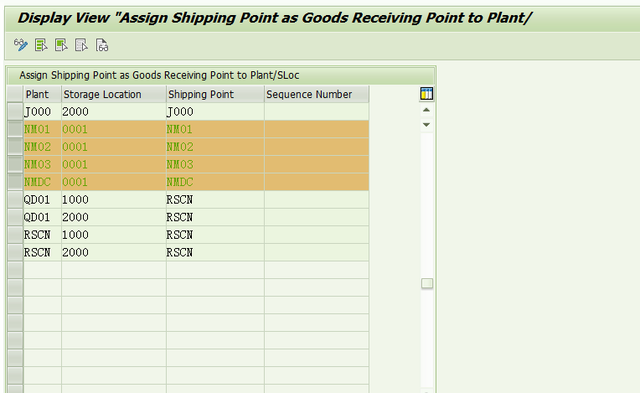Select row marker for plant J000
The height and width of the screenshot is (393, 640).
click(15, 111)
